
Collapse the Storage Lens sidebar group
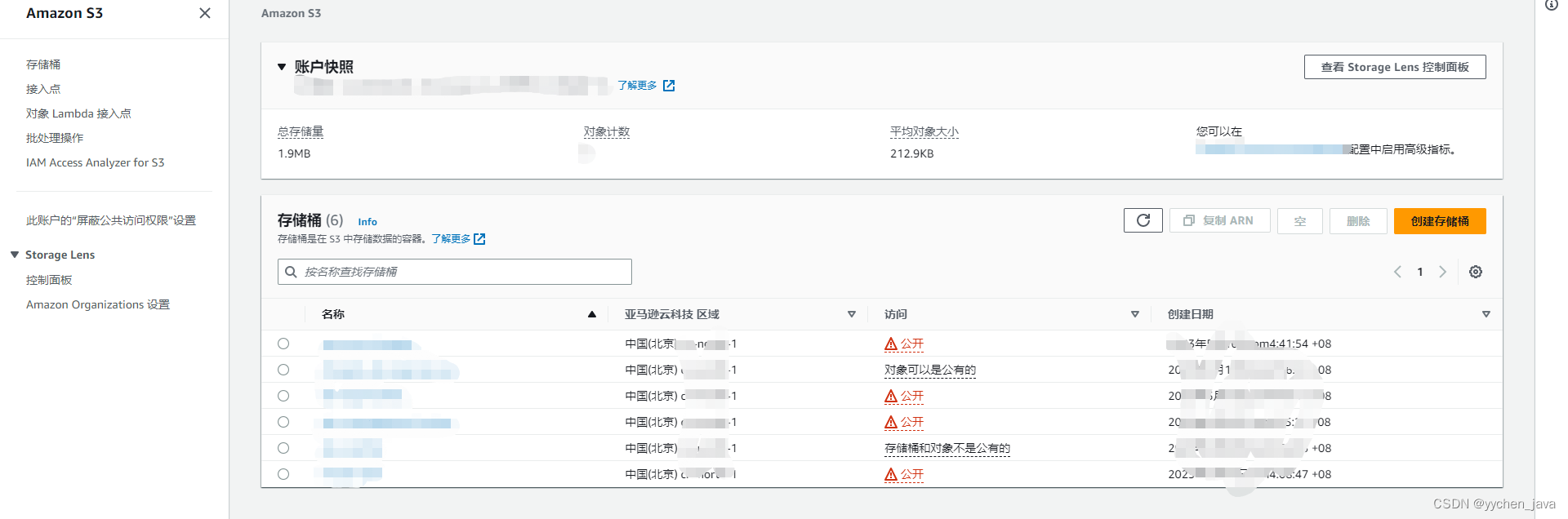(15, 255)
